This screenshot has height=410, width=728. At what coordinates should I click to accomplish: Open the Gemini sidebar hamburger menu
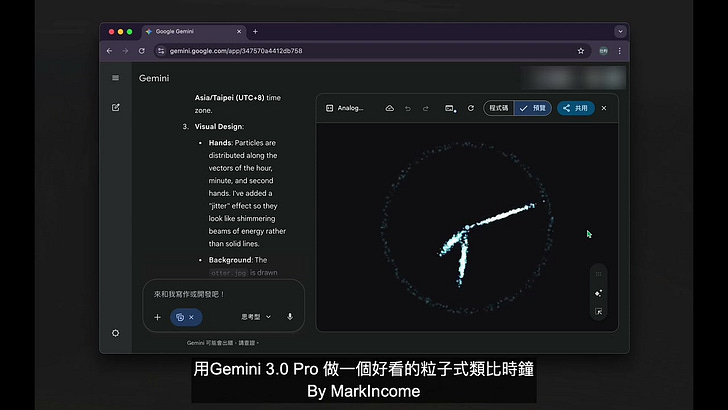(116, 78)
